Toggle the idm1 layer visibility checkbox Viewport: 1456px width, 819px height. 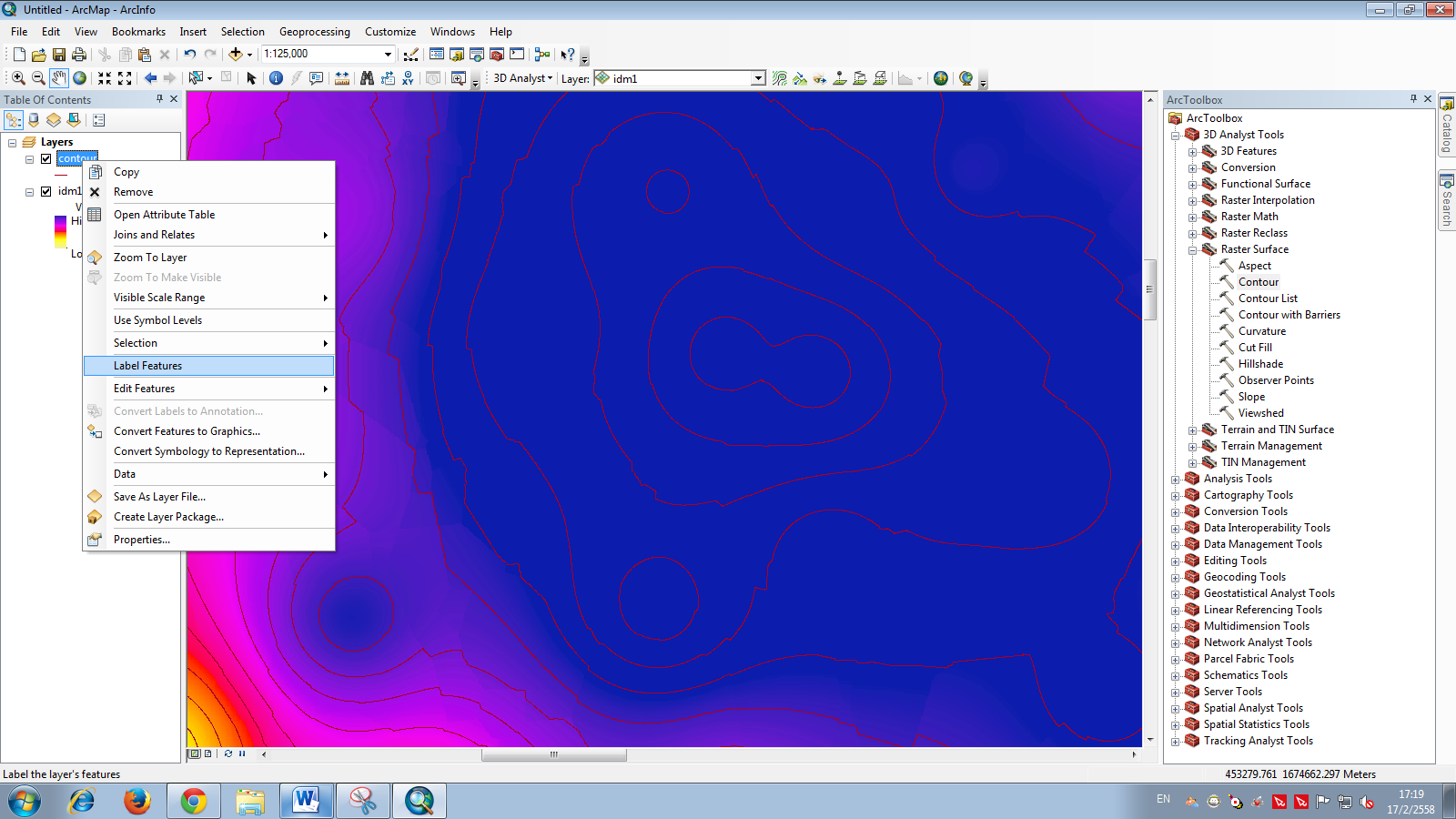(45, 191)
